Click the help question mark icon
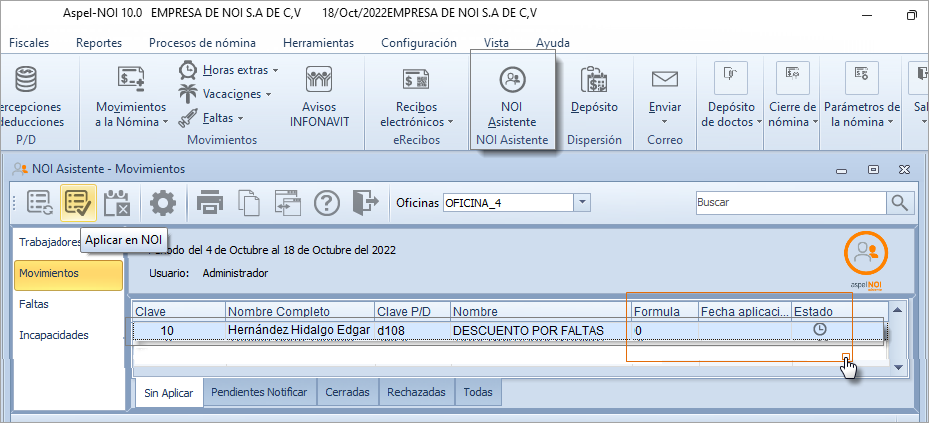This screenshot has width=929, height=423. [x=328, y=203]
